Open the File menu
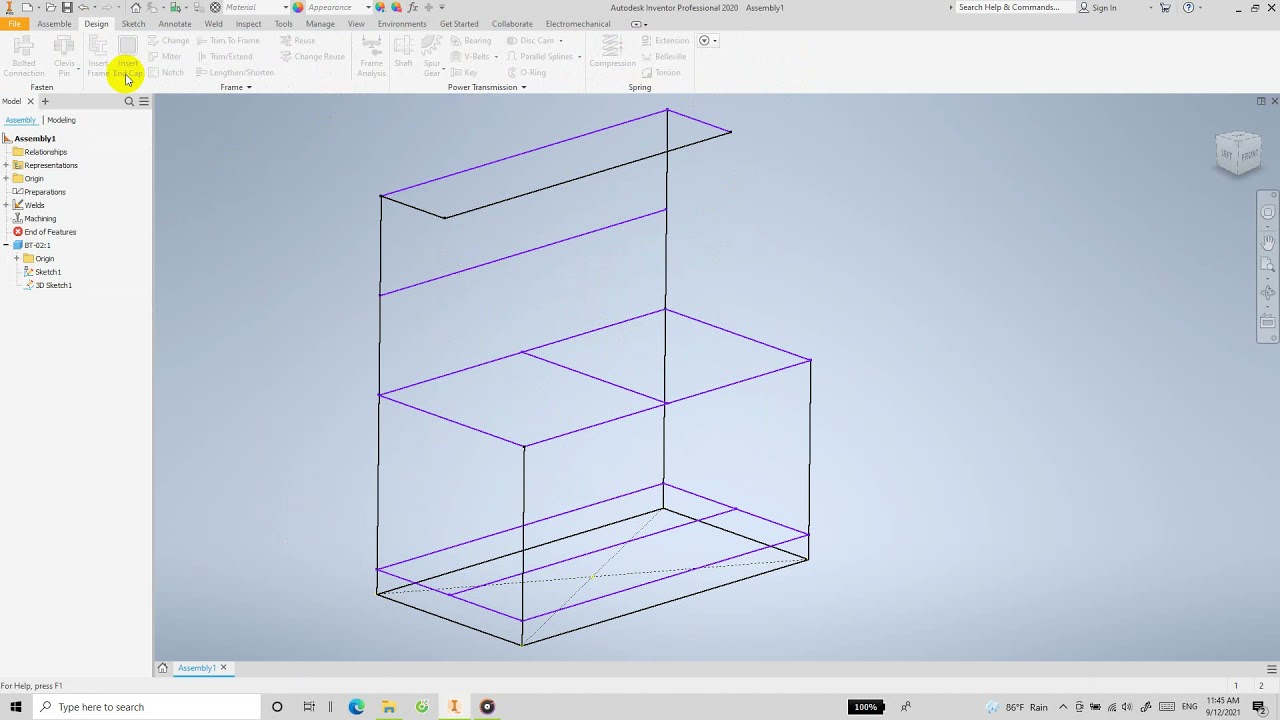 click(14, 24)
